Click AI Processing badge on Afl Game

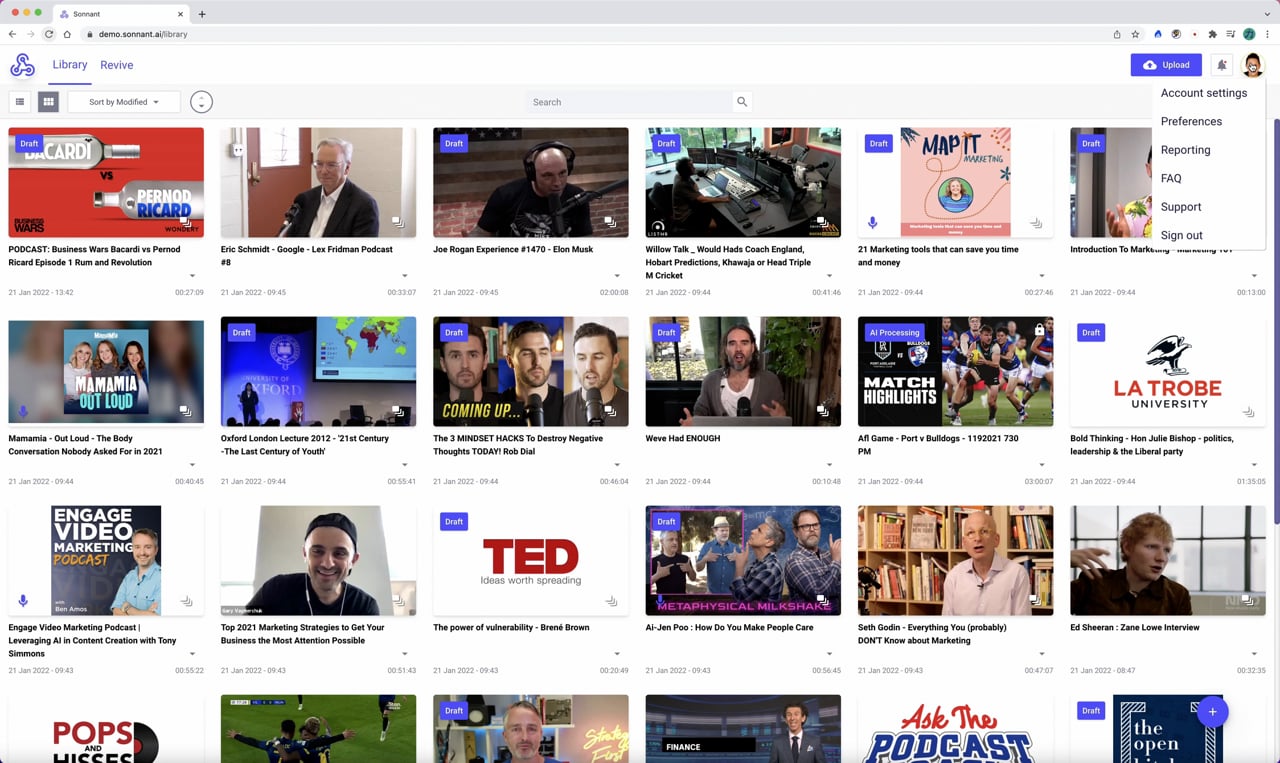tap(894, 333)
